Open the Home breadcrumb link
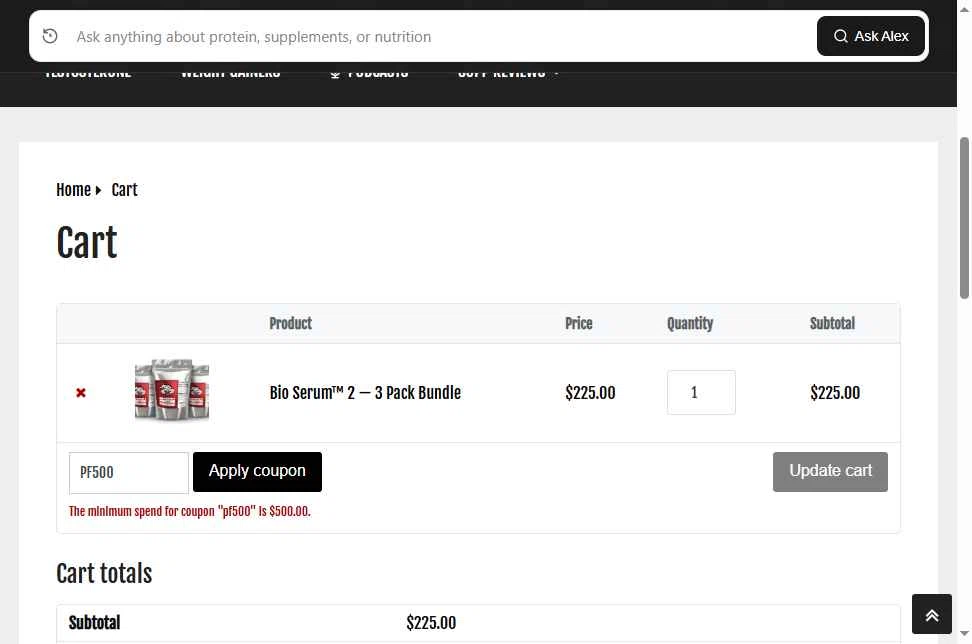The width and height of the screenshot is (972, 644). (73, 190)
